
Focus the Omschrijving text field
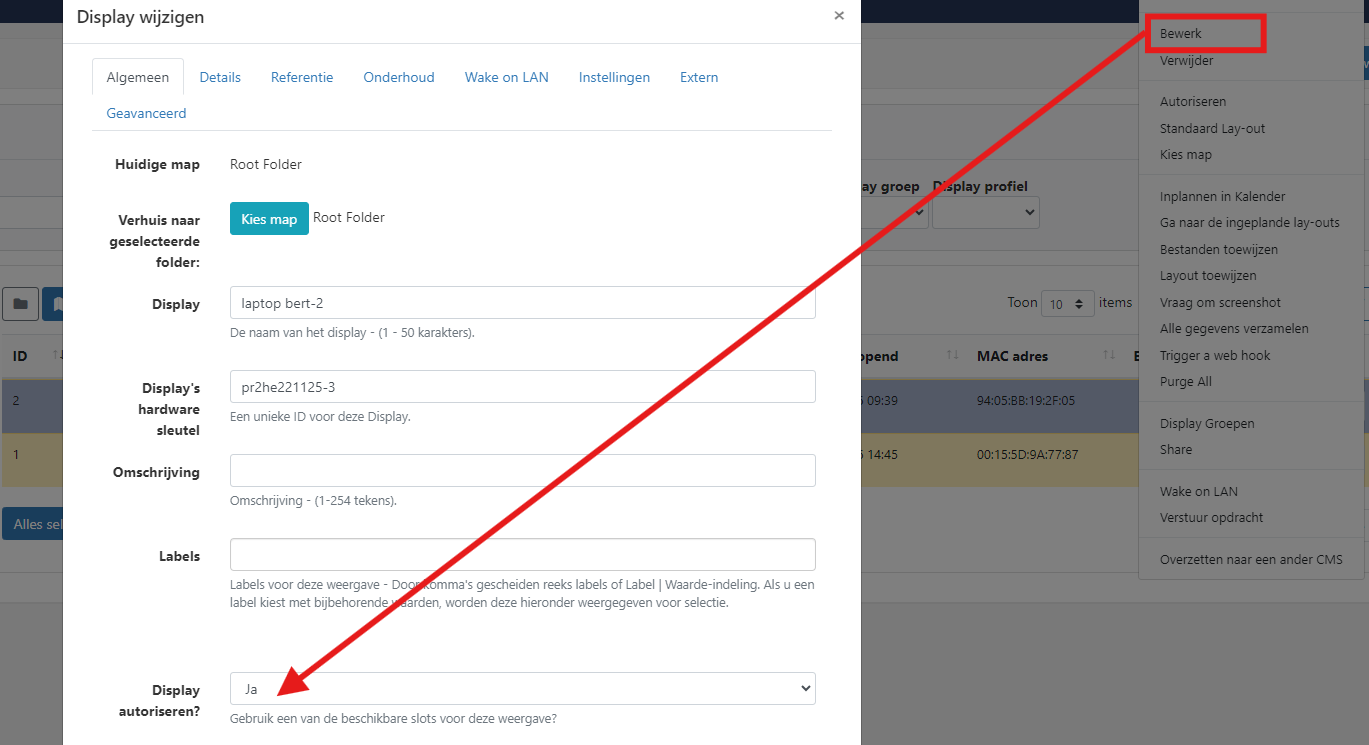522,471
